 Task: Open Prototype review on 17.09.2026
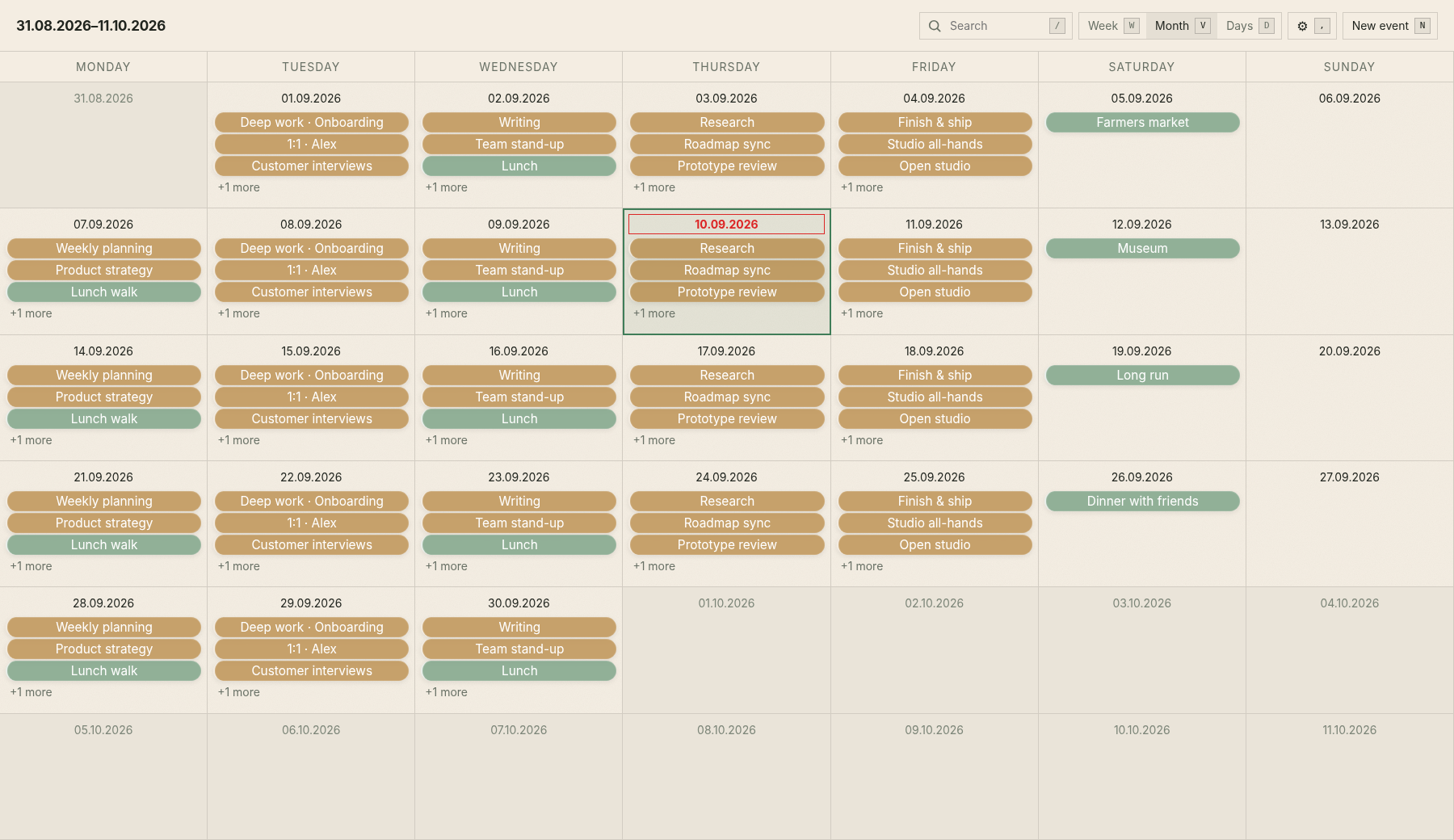tap(727, 418)
